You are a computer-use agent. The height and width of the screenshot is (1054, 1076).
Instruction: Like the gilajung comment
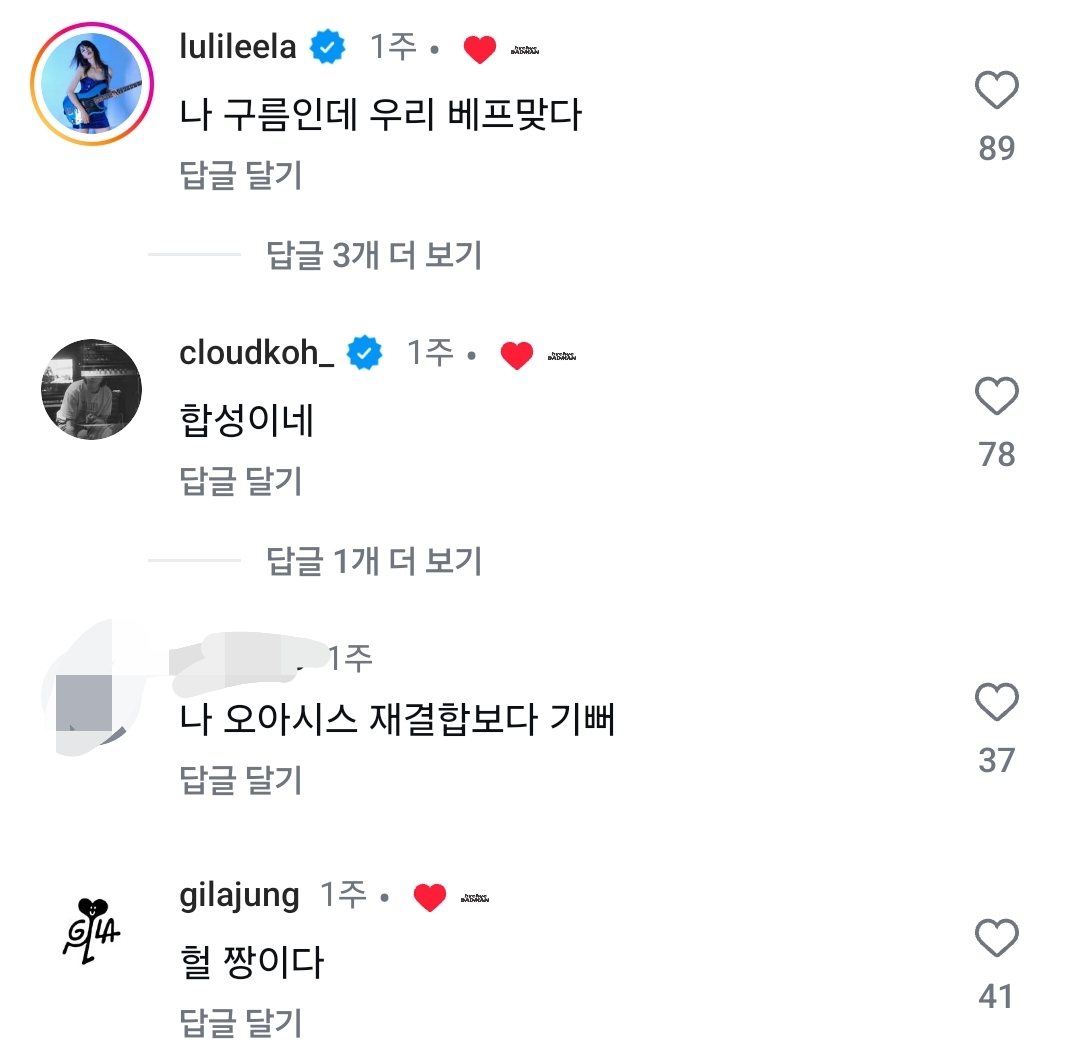click(996, 940)
